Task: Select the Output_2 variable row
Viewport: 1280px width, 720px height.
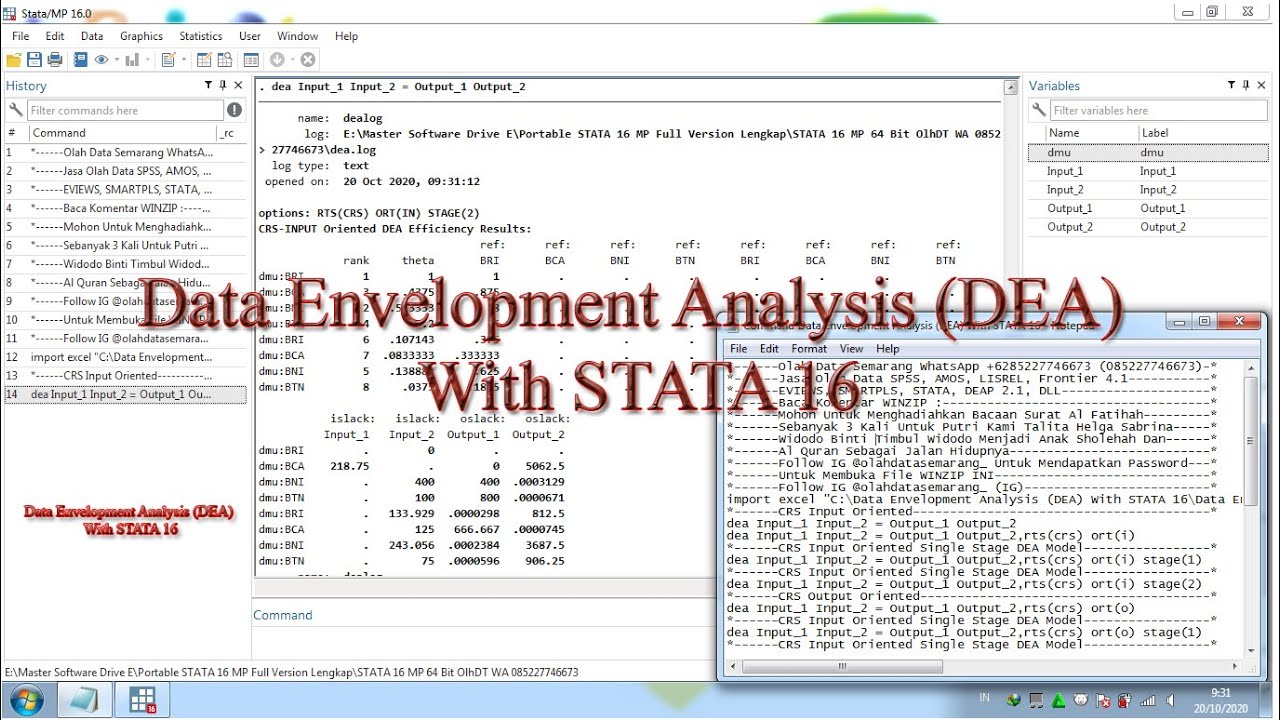Action: [1148, 227]
